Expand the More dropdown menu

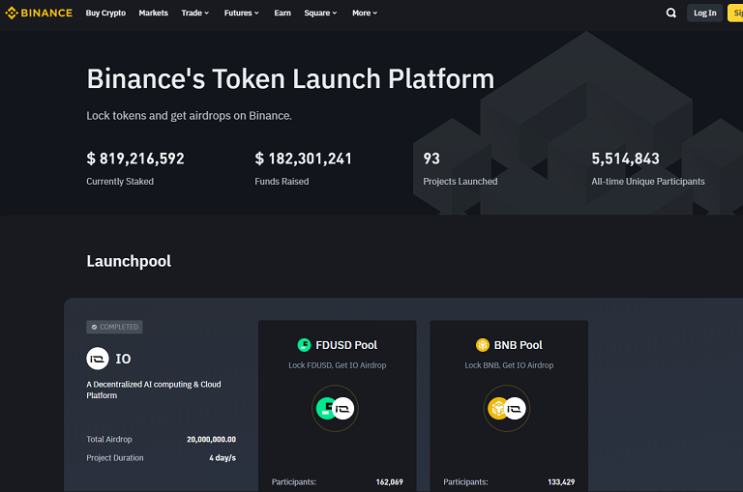click(365, 13)
